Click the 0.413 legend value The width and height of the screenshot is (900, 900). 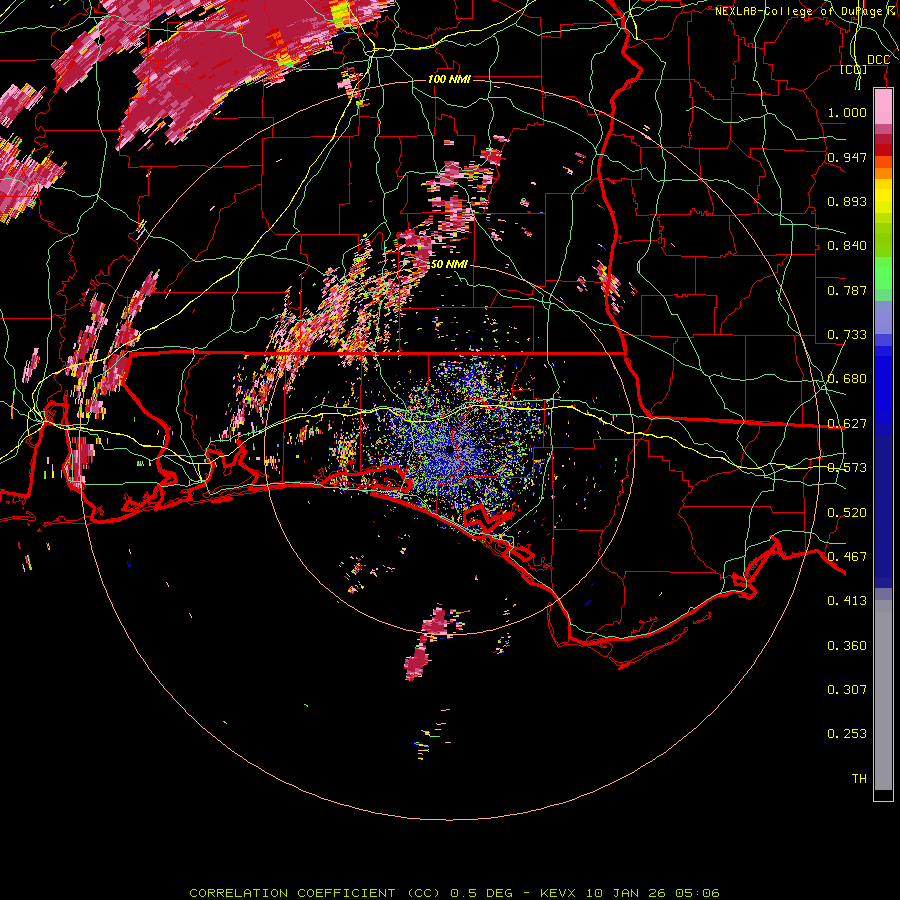click(x=847, y=601)
